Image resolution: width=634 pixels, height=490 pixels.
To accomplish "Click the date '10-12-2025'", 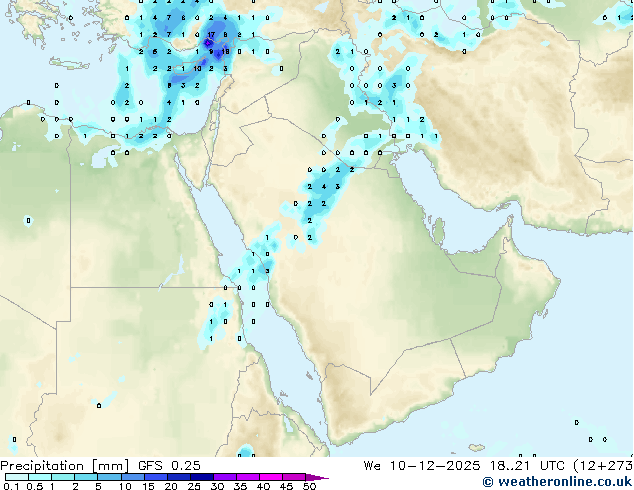I will pyautogui.click(x=435, y=466).
